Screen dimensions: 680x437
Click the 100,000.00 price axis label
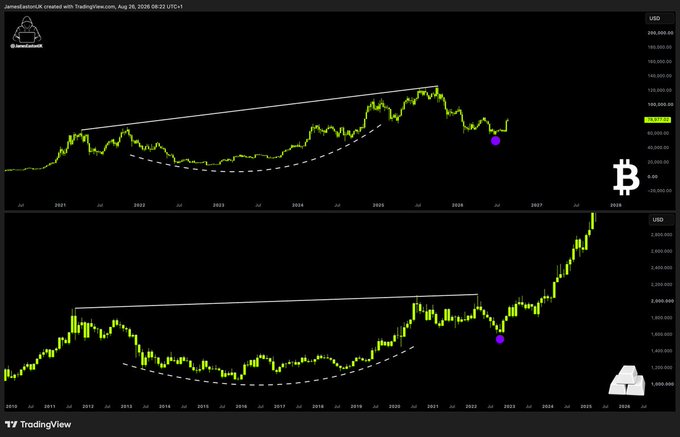coord(660,104)
